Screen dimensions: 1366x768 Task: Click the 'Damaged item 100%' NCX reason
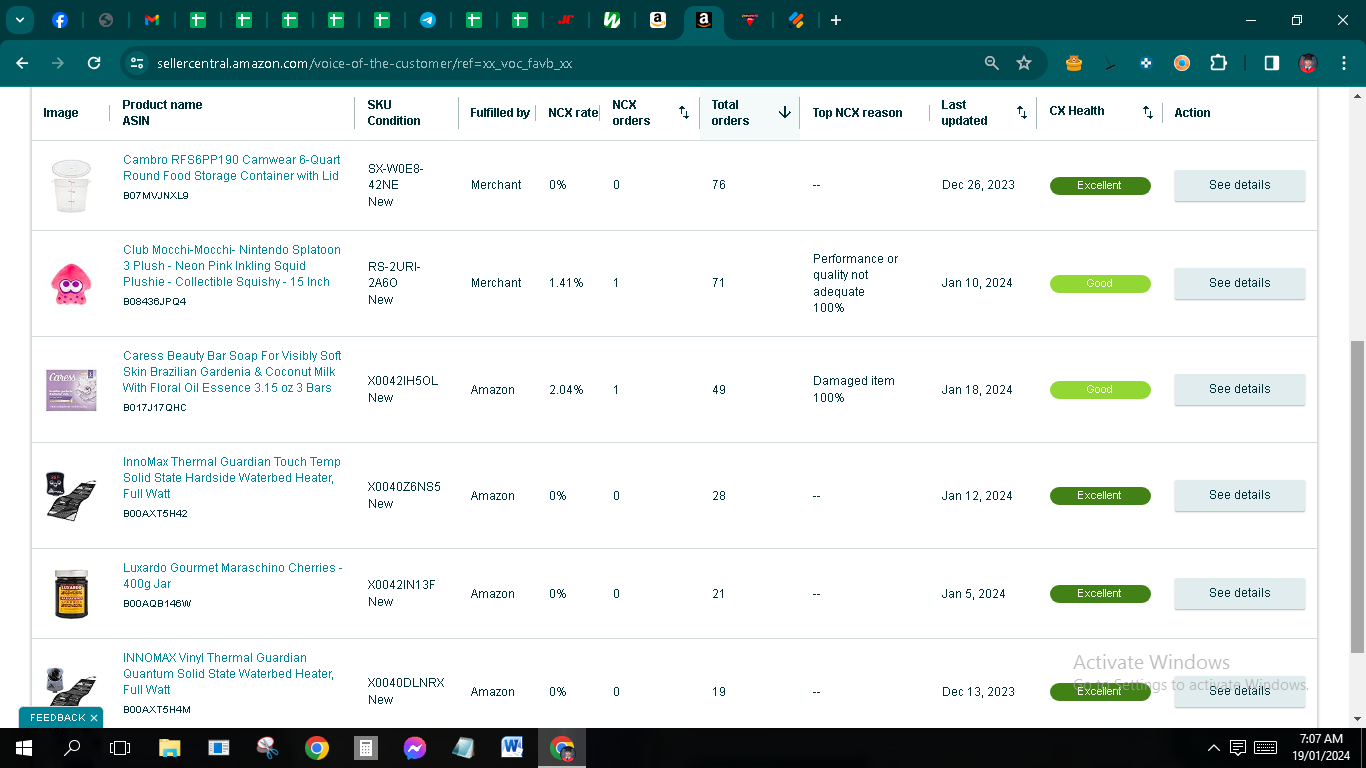tap(854, 389)
